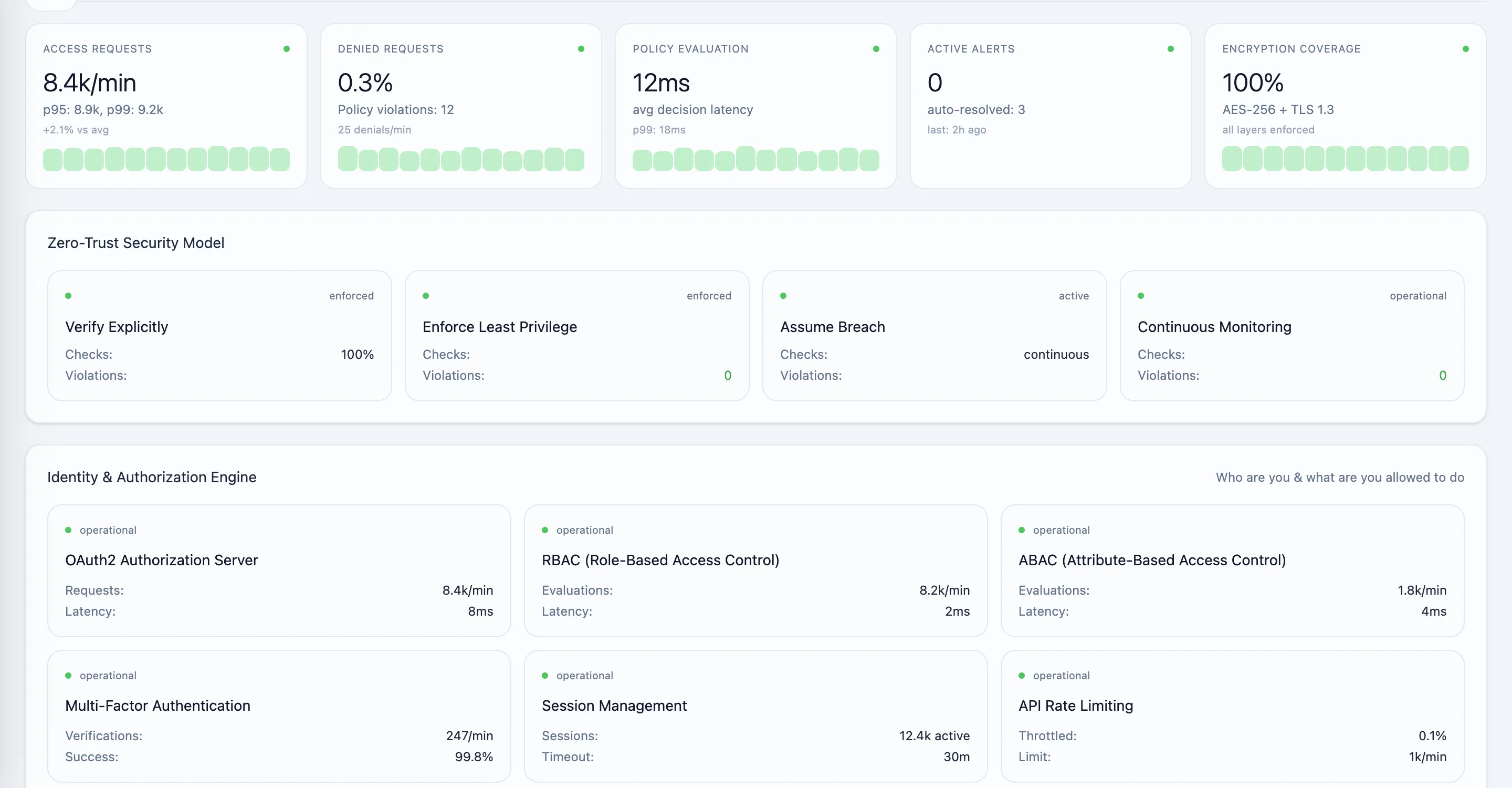Viewport: 1512px width, 788px height.
Task: Expand the Identity & Authorization Engine section
Action: point(151,477)
